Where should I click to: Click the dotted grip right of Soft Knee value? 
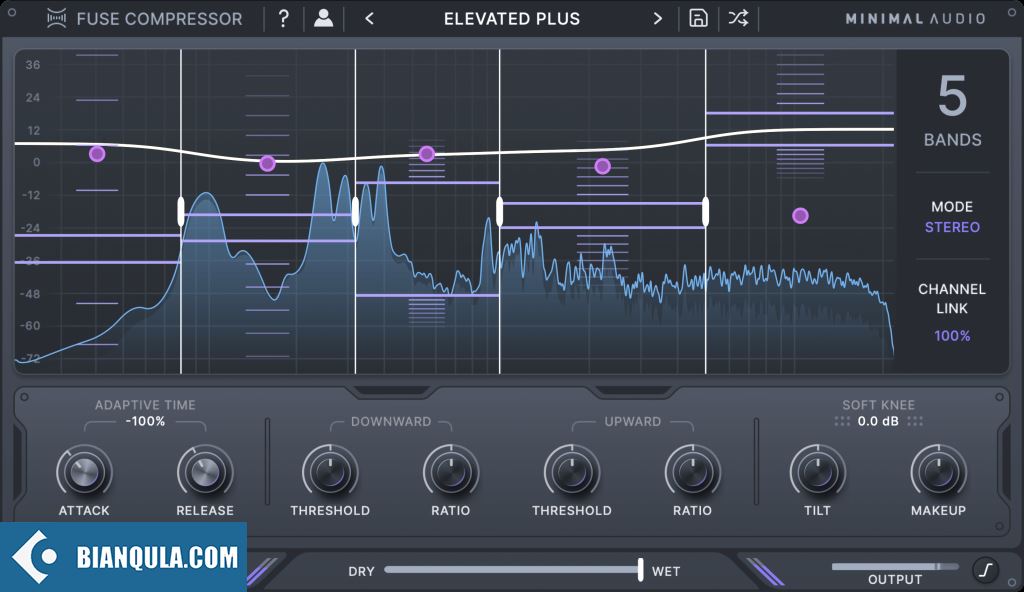click(915, 421)
